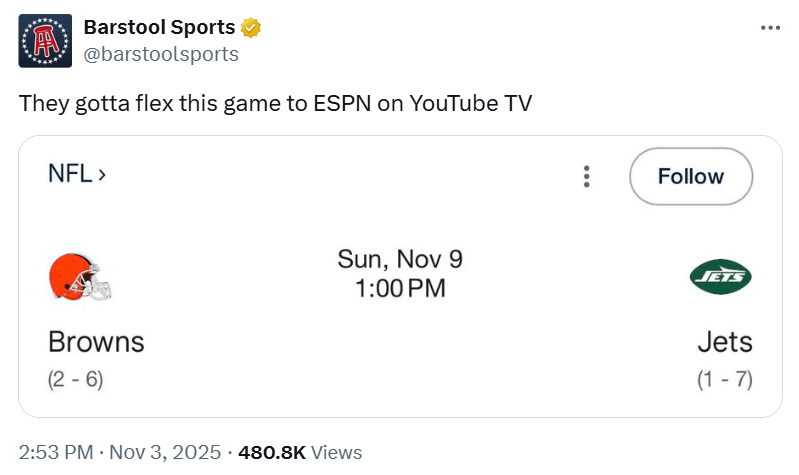Image resolution: width=799 pixels, height=475 pixels.
Task: Expand the NFL league chevron link
Action: click(77, 173)
